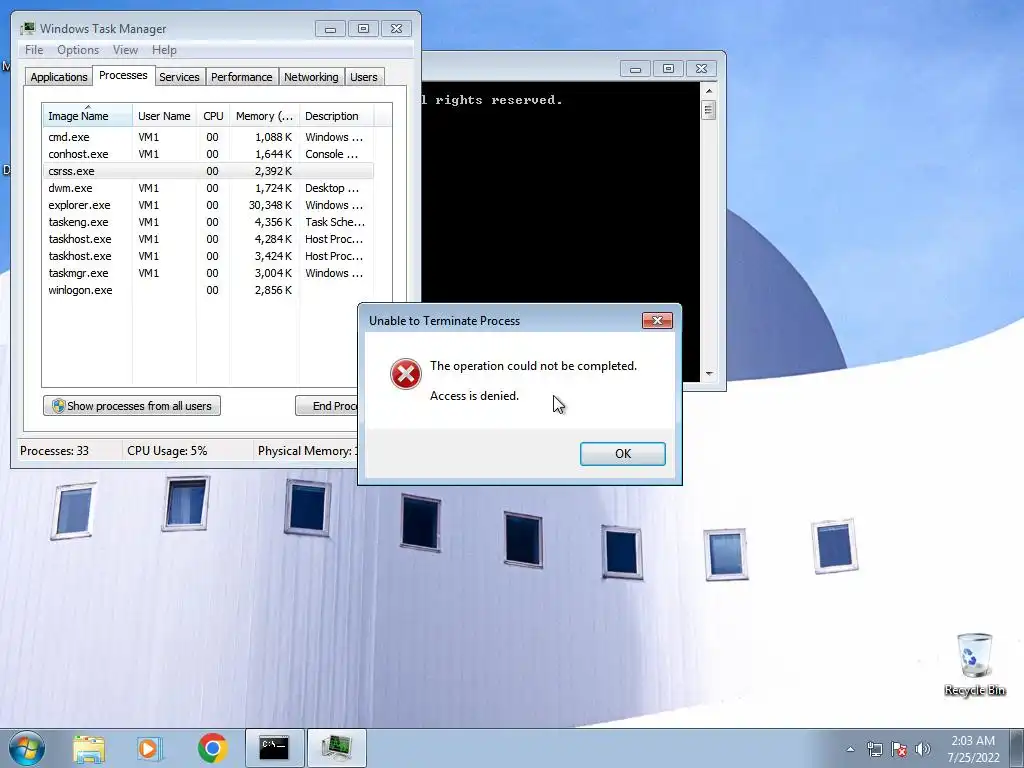
Task: Select the Recycle Bin desktop icon
Action: tap(974, 664)
